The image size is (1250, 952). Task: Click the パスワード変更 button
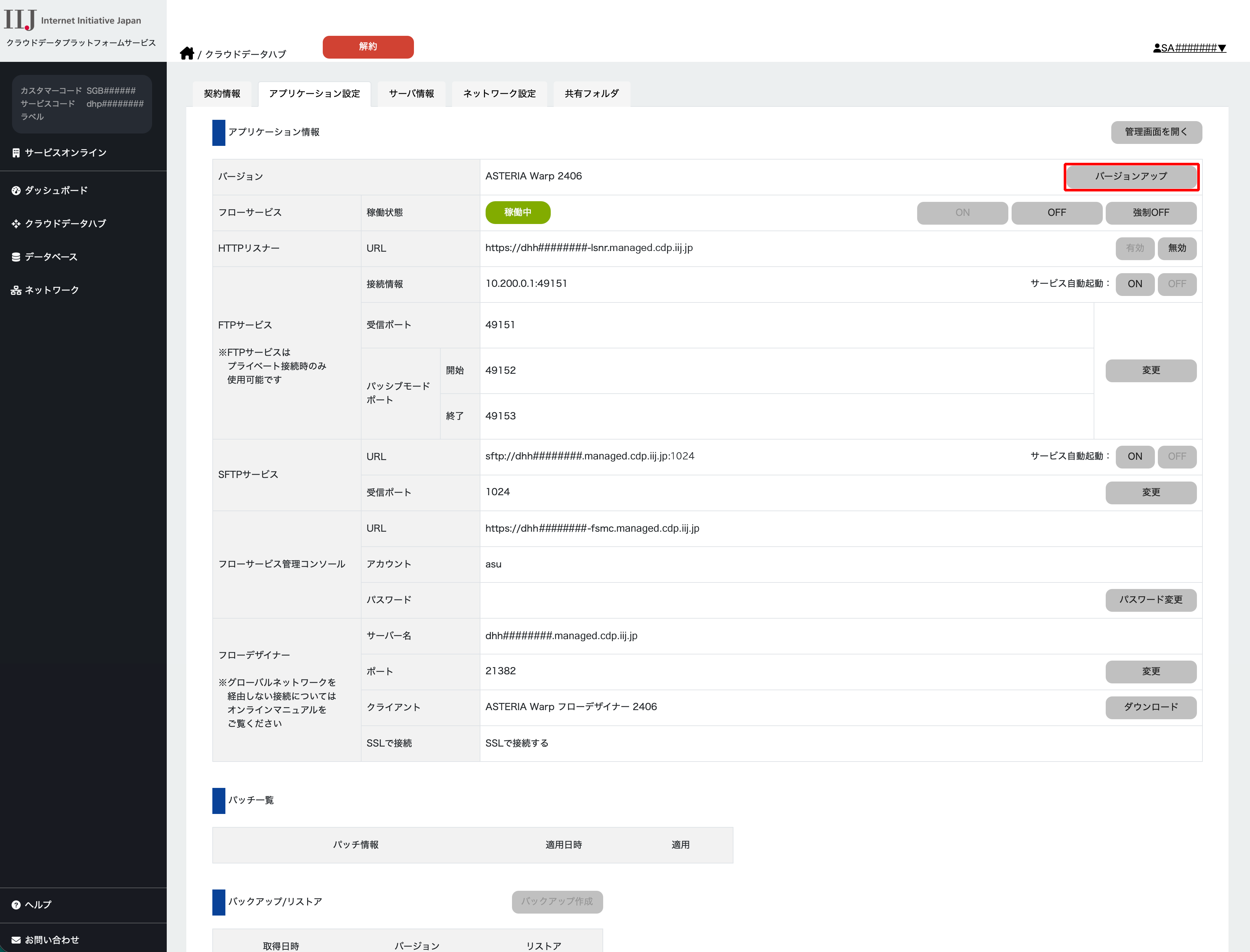1150,599
